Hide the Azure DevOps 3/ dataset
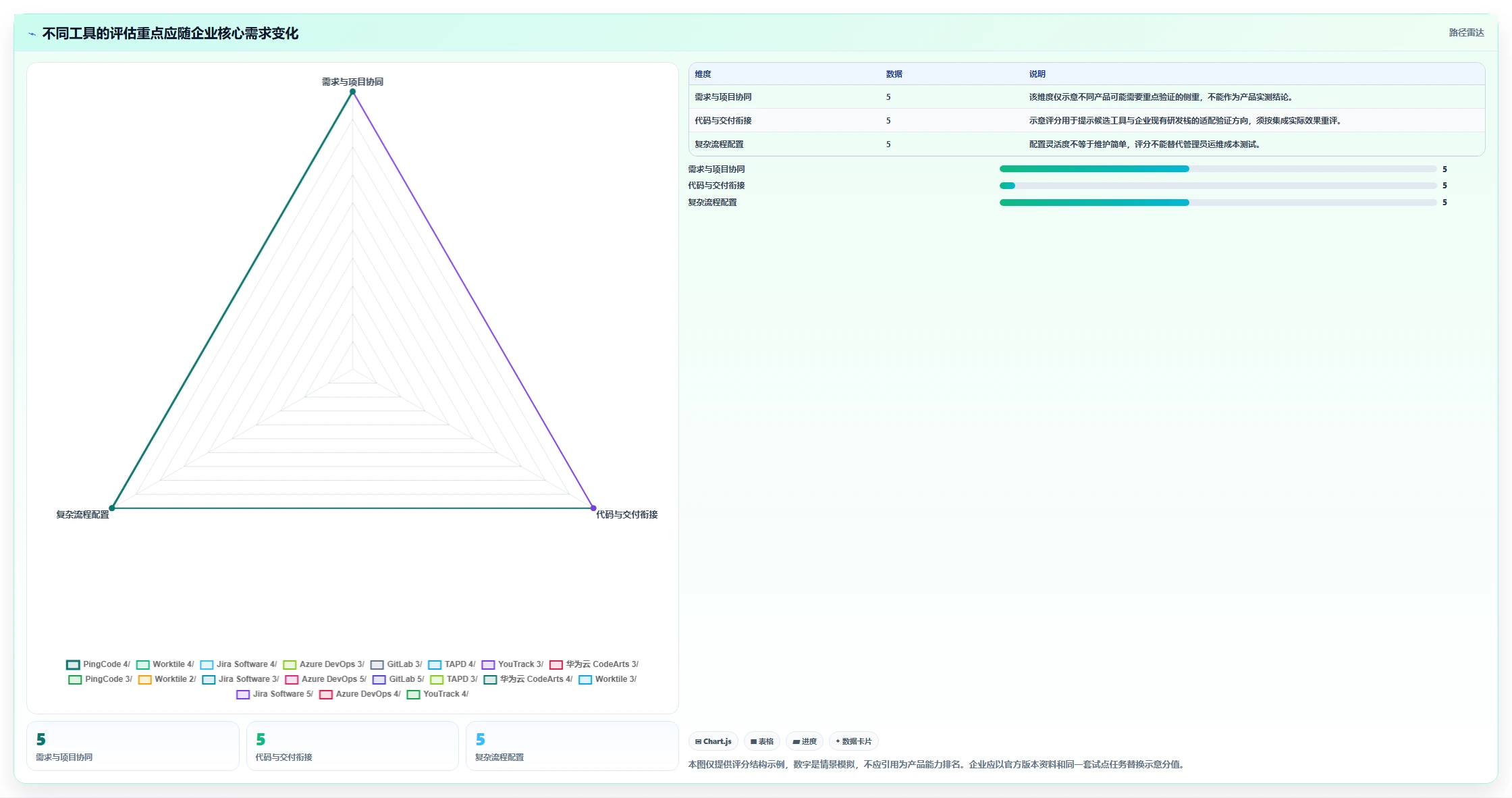The image size is (1512, 798). (x=323, y=664)
